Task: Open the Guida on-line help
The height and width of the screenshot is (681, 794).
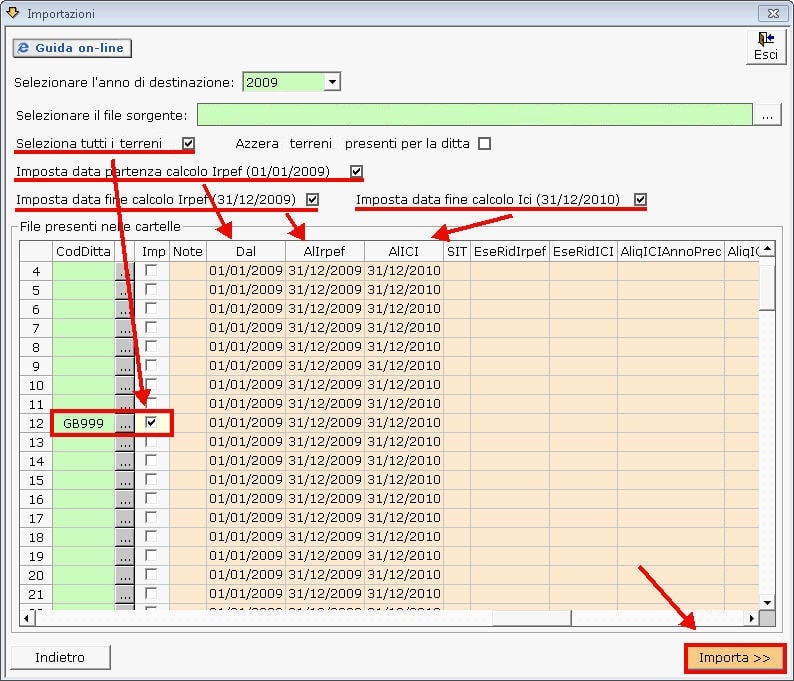Action: pos(72,48)
